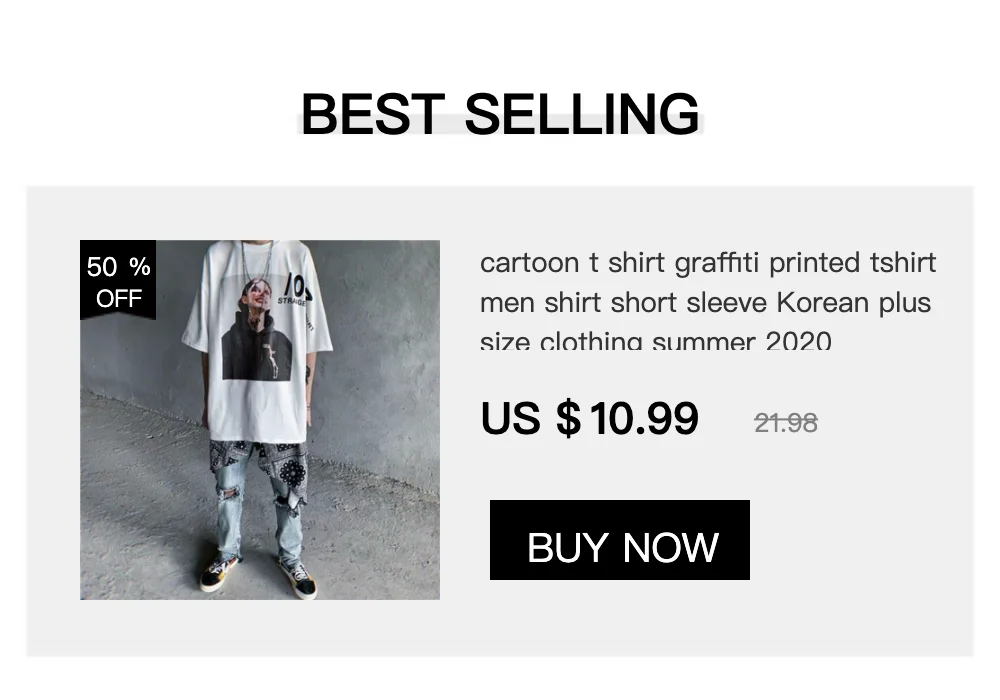Click truncated line 'size clothing summer 2020'
Image resolution: width=1000 pixels, height=700 pixels.
pyautogui.click(x=656, y=340)
